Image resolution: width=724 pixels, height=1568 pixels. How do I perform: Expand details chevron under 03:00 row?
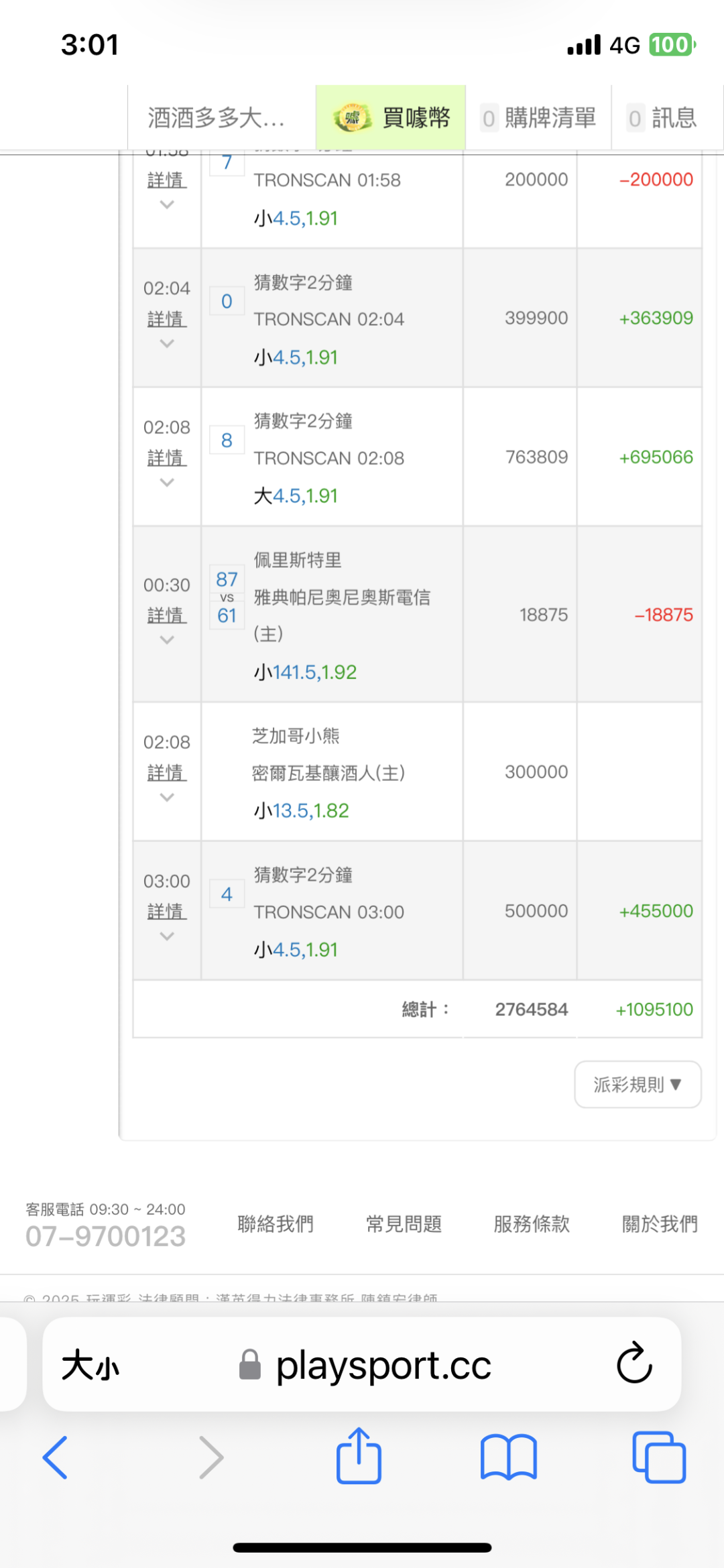tap(167, 937)
